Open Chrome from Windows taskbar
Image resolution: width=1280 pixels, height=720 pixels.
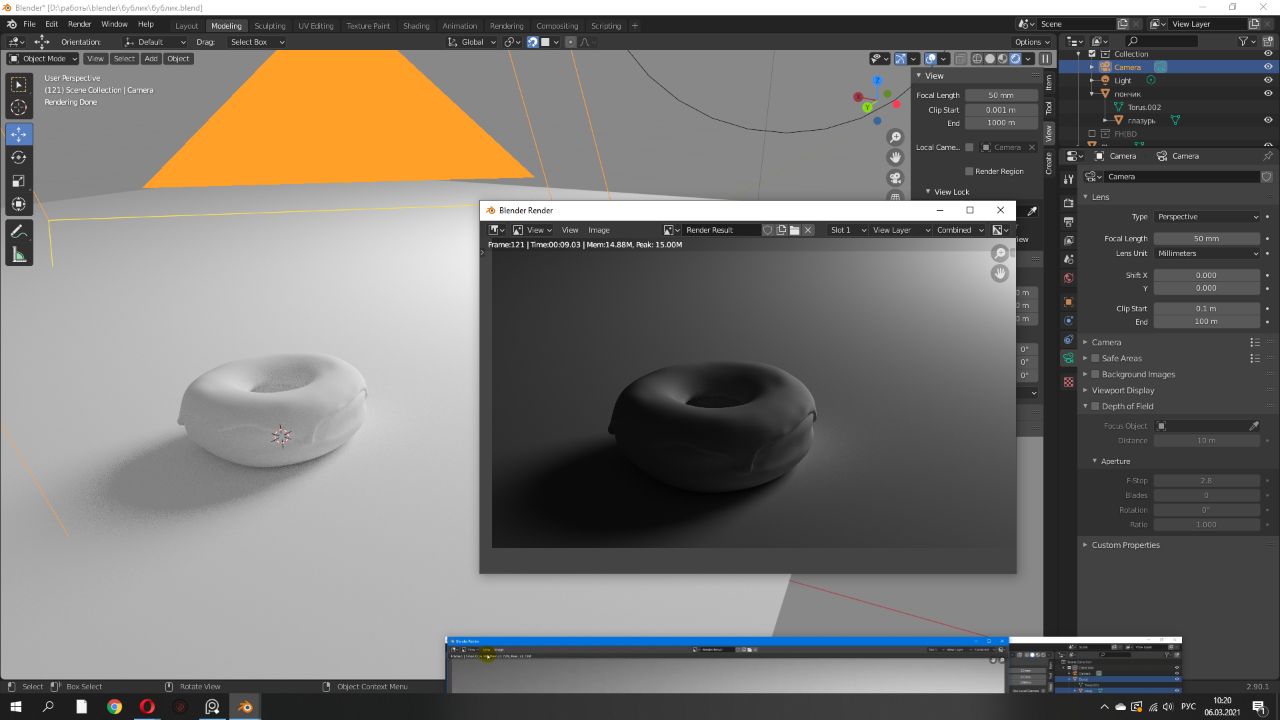tap(115, 706)
